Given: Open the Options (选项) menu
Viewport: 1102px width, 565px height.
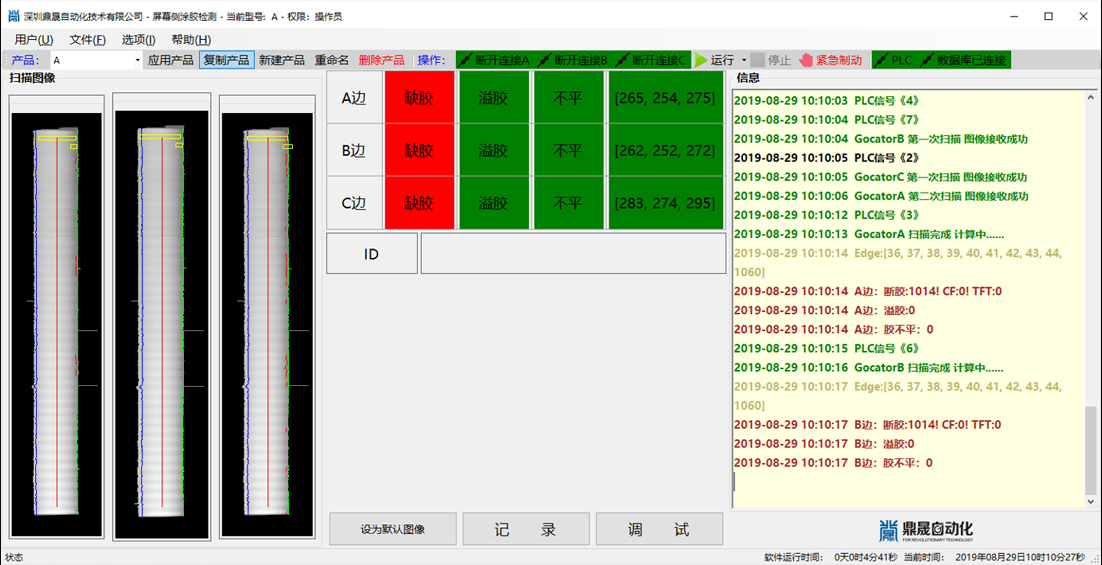Looking at the screenshot, I should pyautogui.click(x=138, y=40).
